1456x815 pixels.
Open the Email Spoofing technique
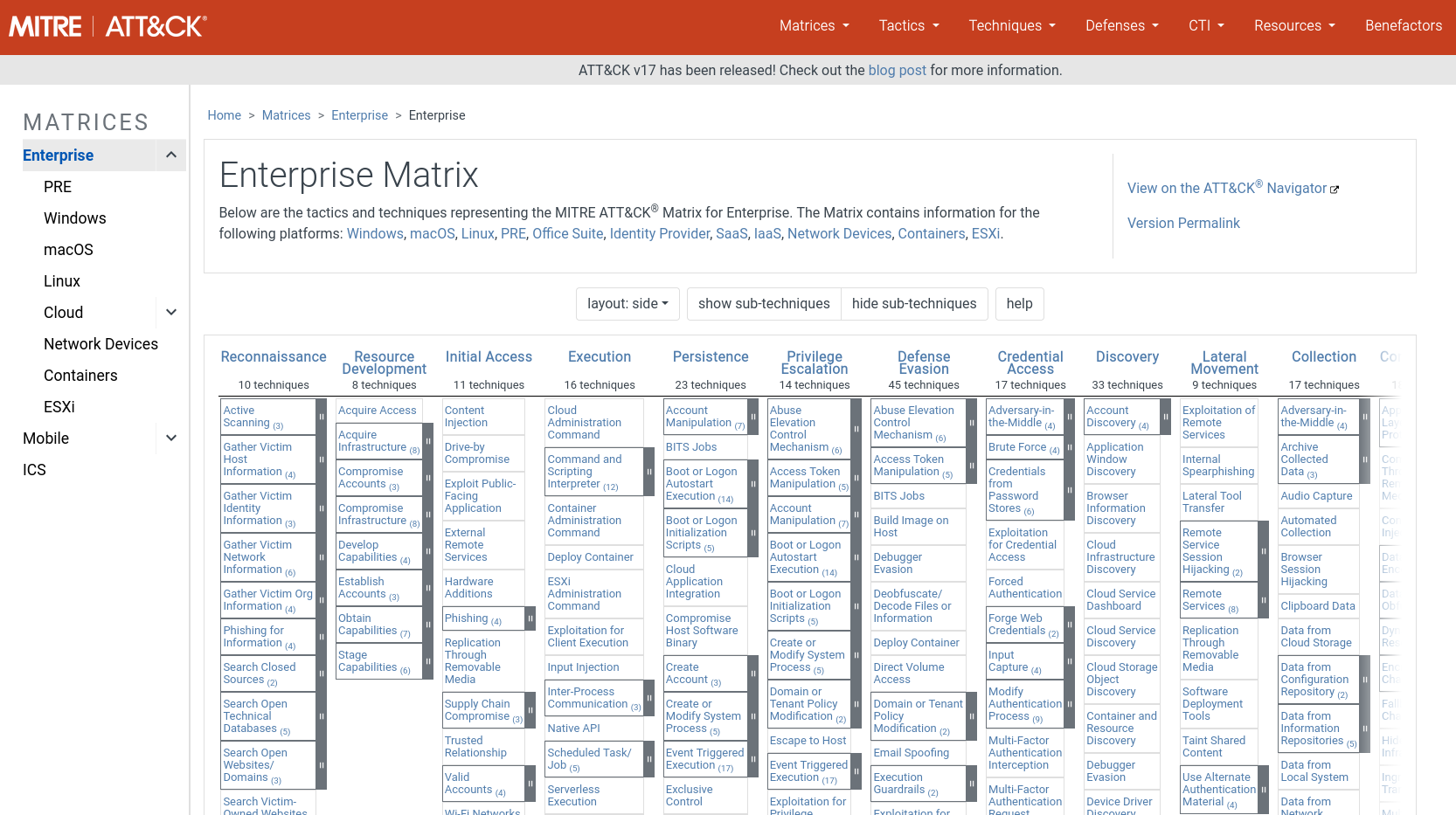[x=912, y=753]
